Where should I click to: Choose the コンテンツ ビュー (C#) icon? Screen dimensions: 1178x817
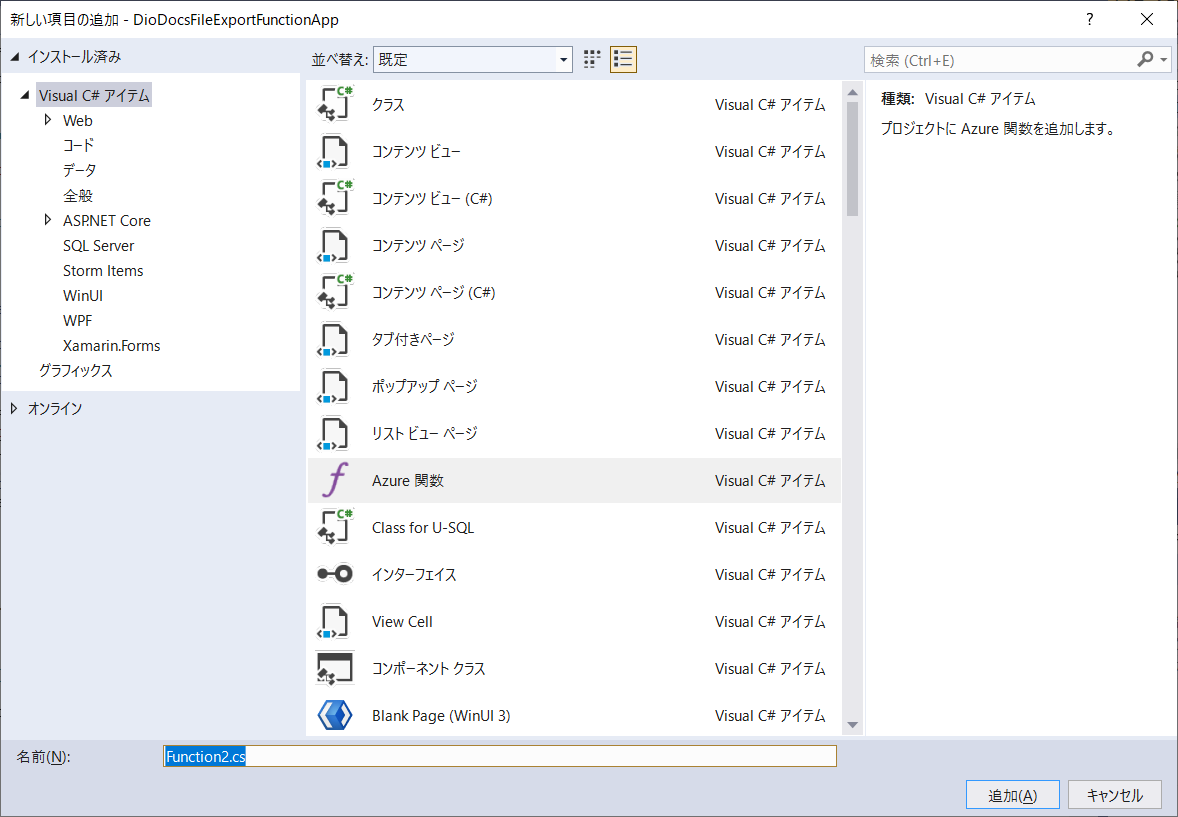click(334, 198)
